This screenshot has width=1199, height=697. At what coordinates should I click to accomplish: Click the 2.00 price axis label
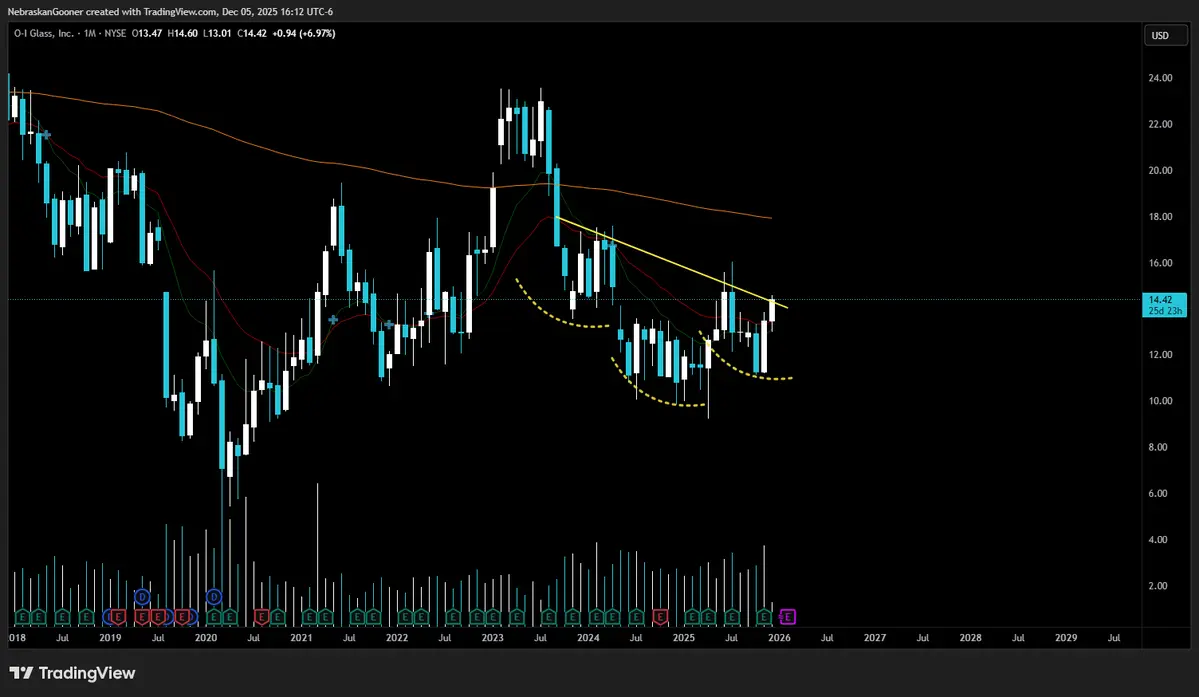click(1158, 585)
